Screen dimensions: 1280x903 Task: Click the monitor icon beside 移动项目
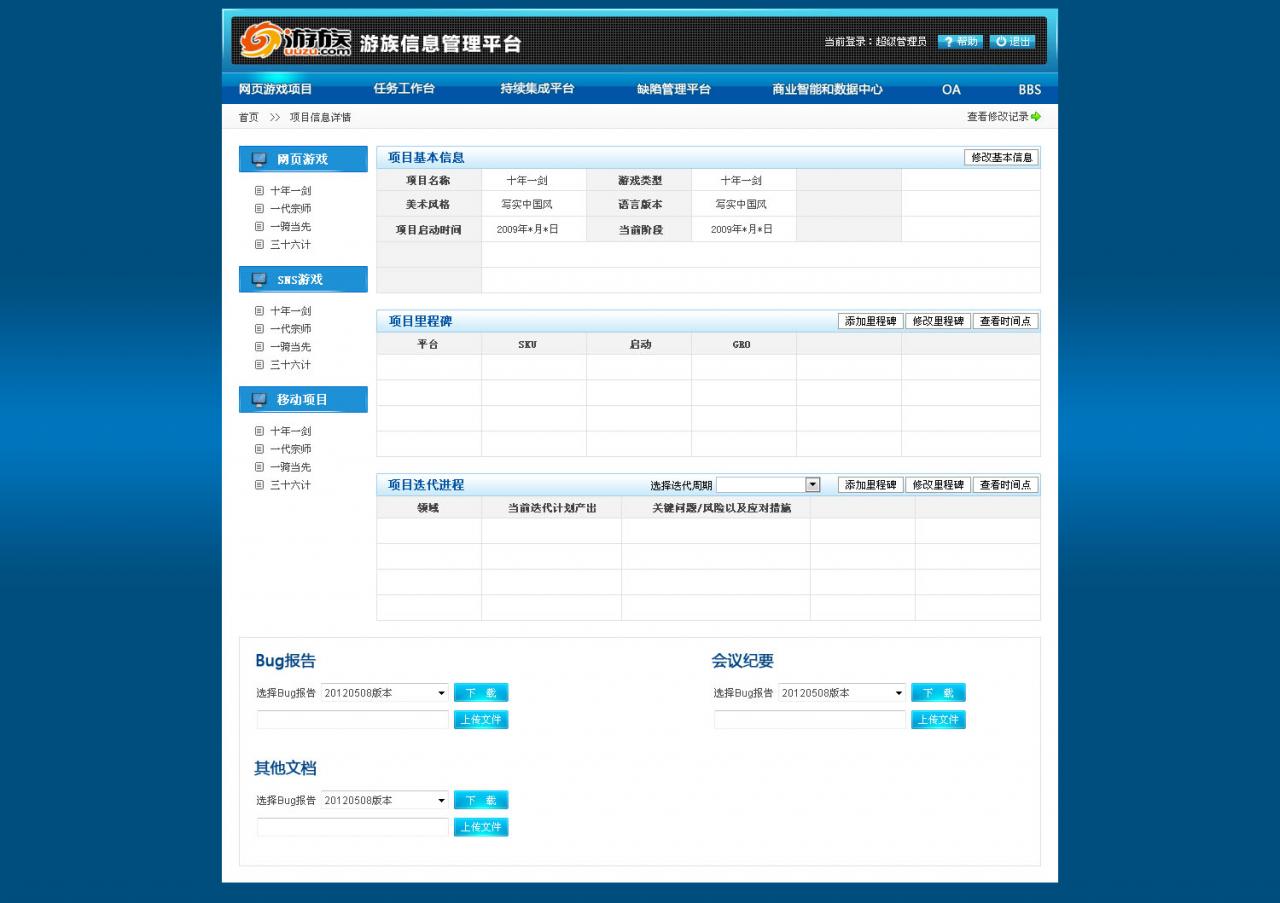(259, 399)
